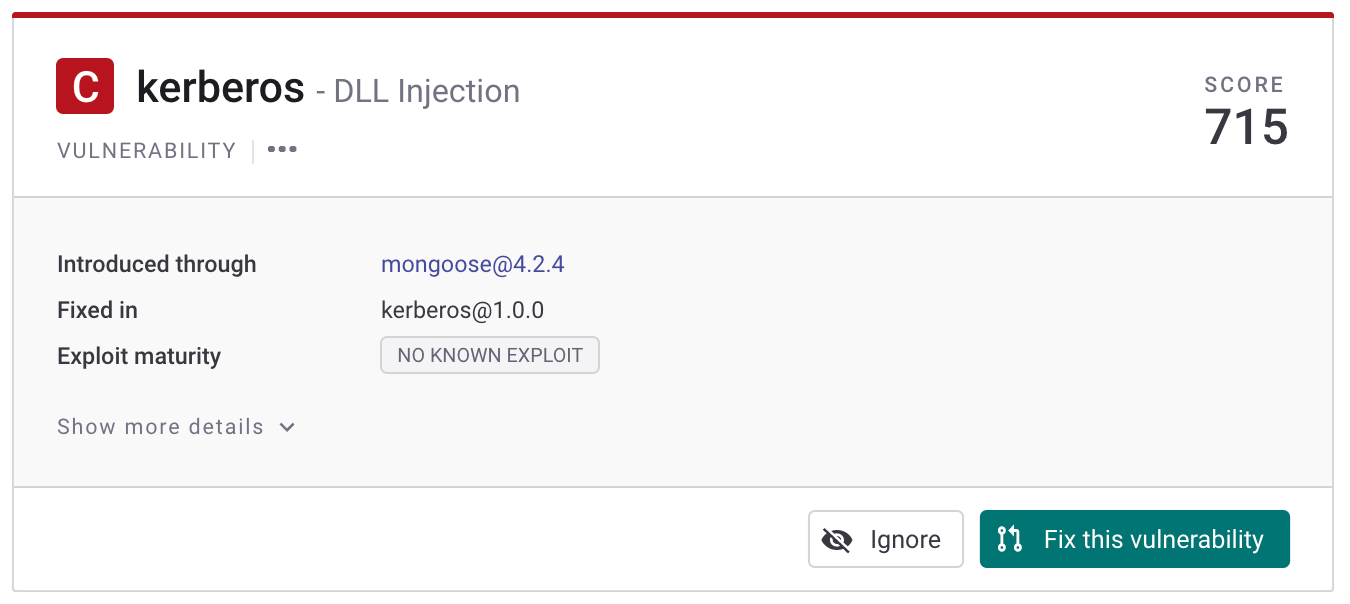Click the Fixed in label
1350x604 pixels.
coord(97,310)
